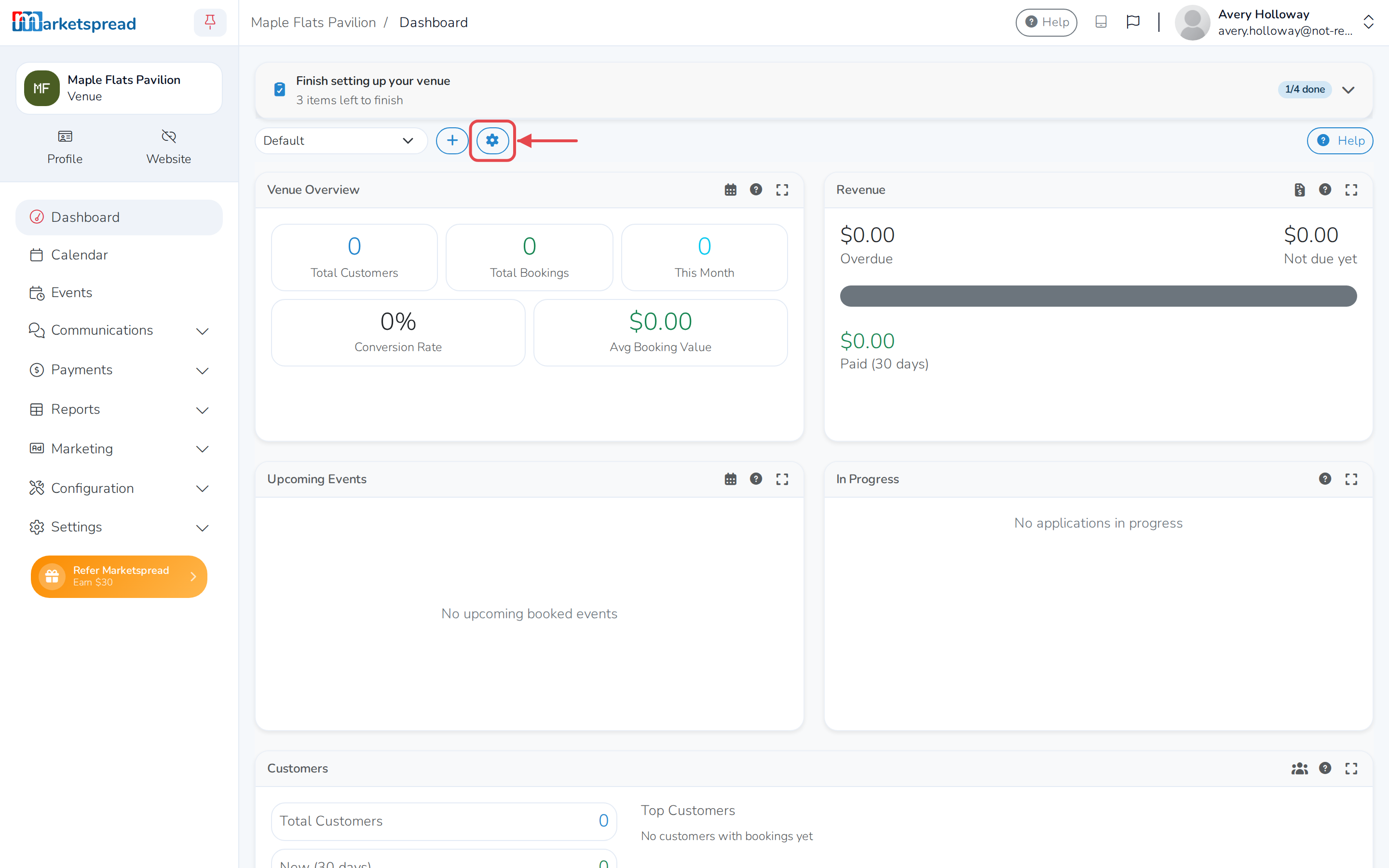Expand the Settings menu
Screen dimensions: 1389x868
click(x=119, y=527)
